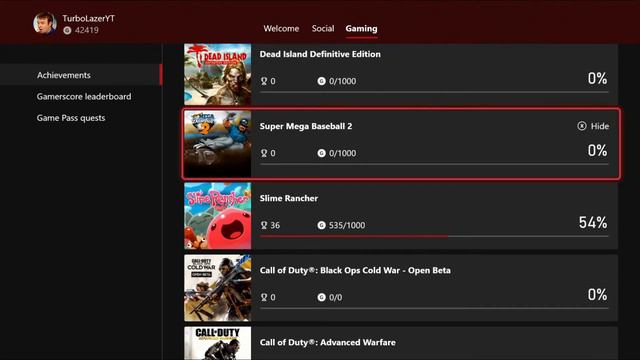
Task: Click the Super Mega Baseball 2 progress bar
Action: pos(434,164)
